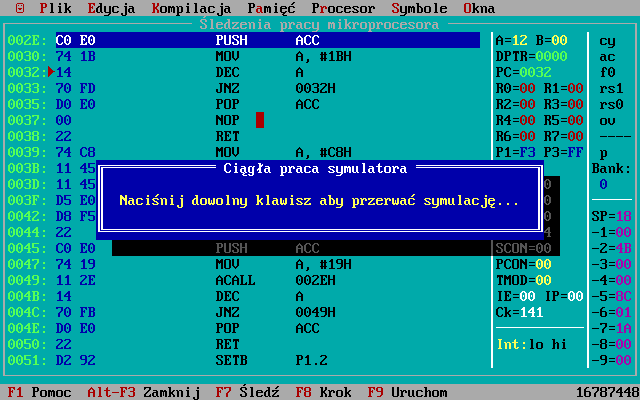Click the Int: lo hi indicator
Viewport: 640px width, 400px height.
(x=531, y=344)
